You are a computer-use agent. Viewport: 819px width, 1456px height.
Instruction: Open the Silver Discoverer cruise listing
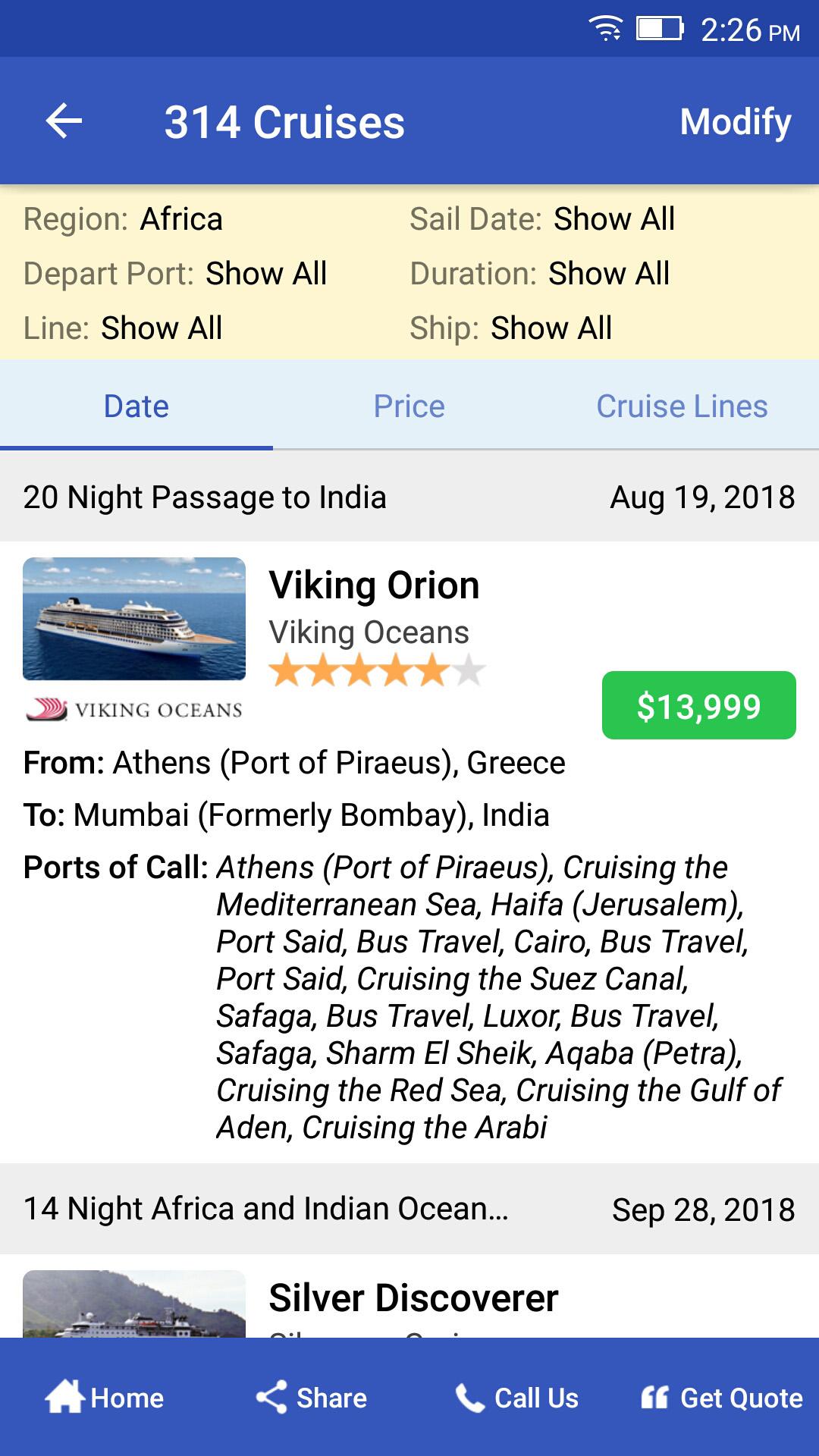pos(413,1298)
